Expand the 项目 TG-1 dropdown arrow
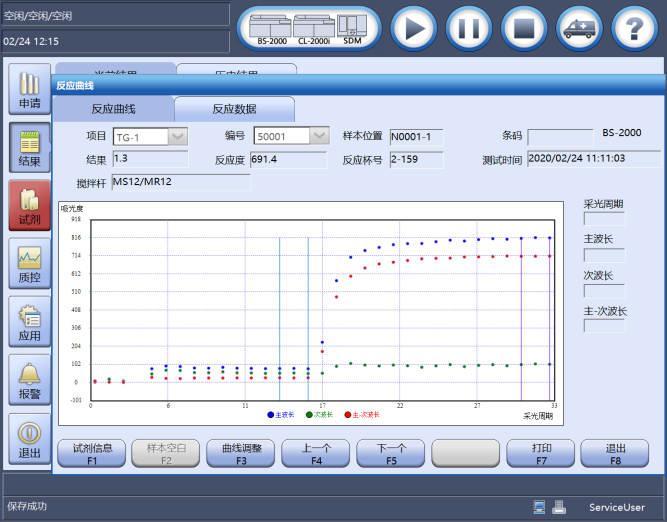The height and width of the screenshot is (522, 667). 178,137
